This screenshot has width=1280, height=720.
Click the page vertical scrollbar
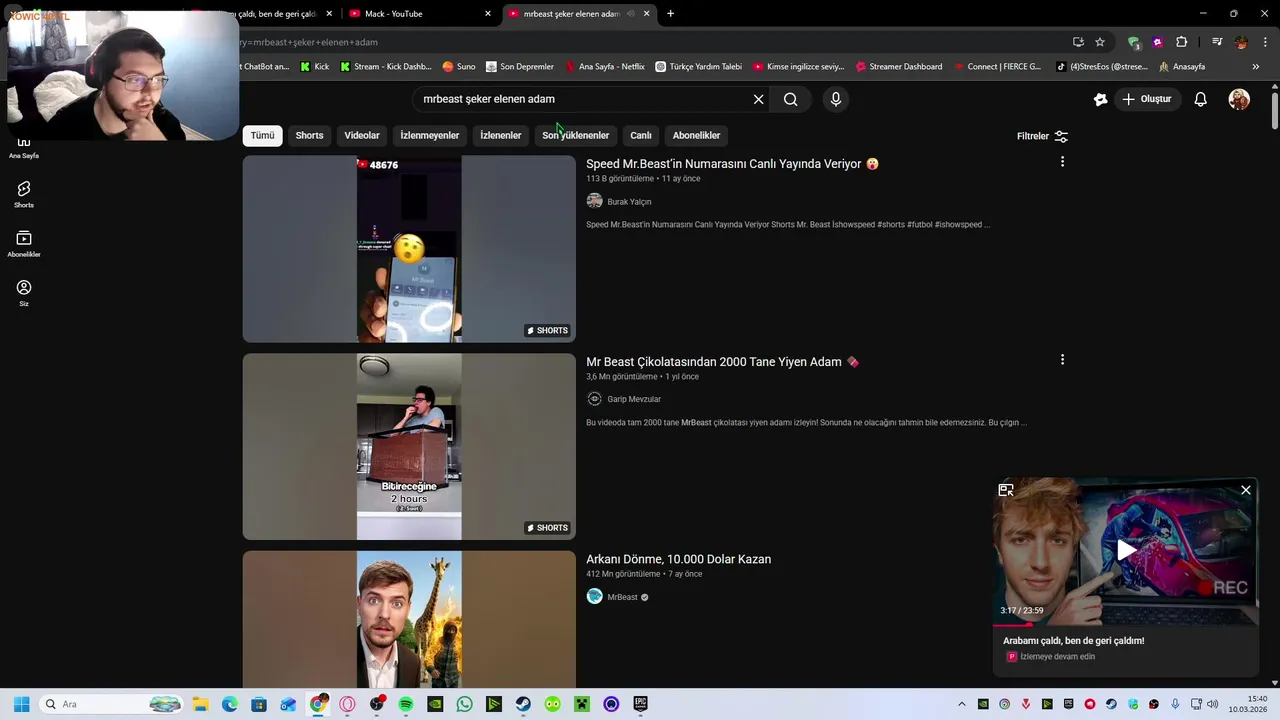click(x=1275, y=110)
